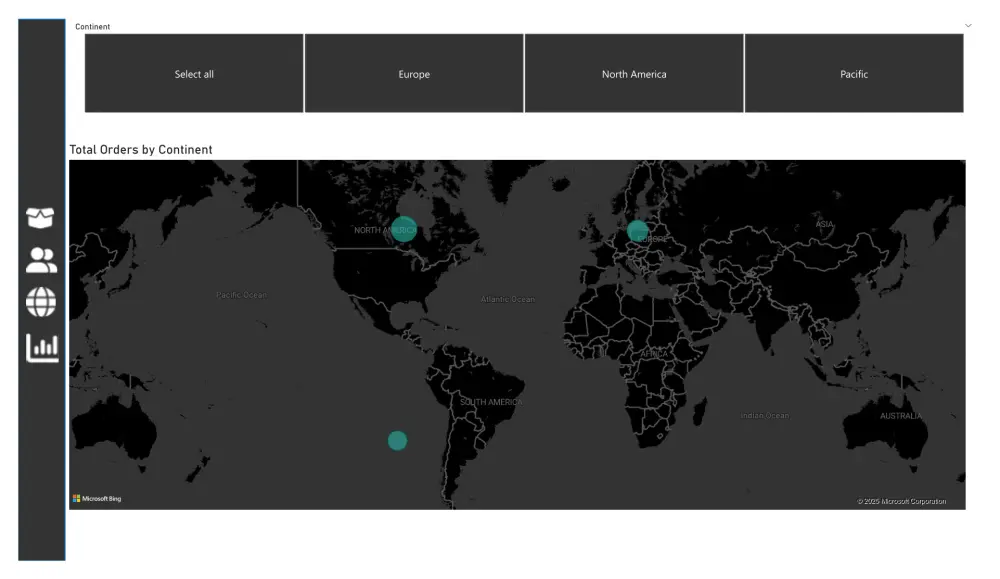Toggle the Europe filter in the slicer
Viewport: 1000px width, 579px height.
(413, 73)
